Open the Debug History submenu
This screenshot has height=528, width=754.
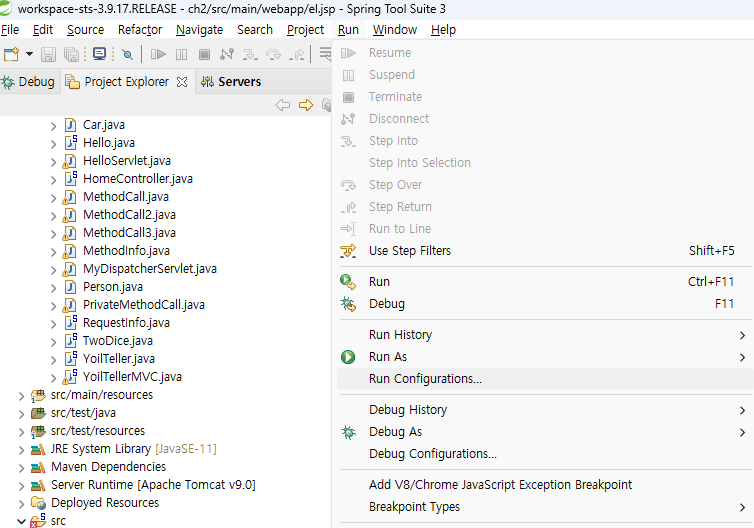pyautogui.click(x=545, y=410)
